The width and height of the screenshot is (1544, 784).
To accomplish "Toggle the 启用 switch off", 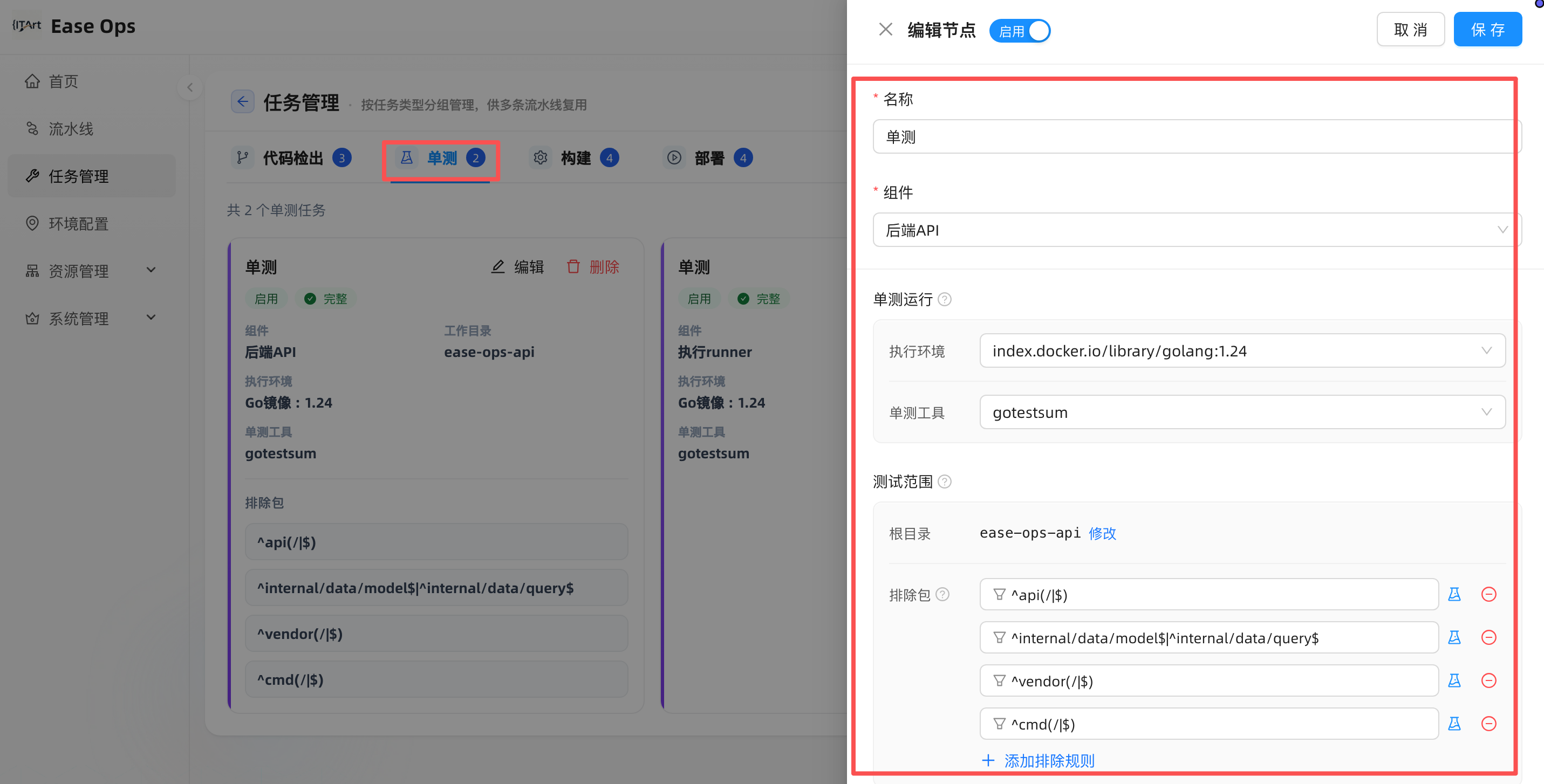I will 1020,31.
